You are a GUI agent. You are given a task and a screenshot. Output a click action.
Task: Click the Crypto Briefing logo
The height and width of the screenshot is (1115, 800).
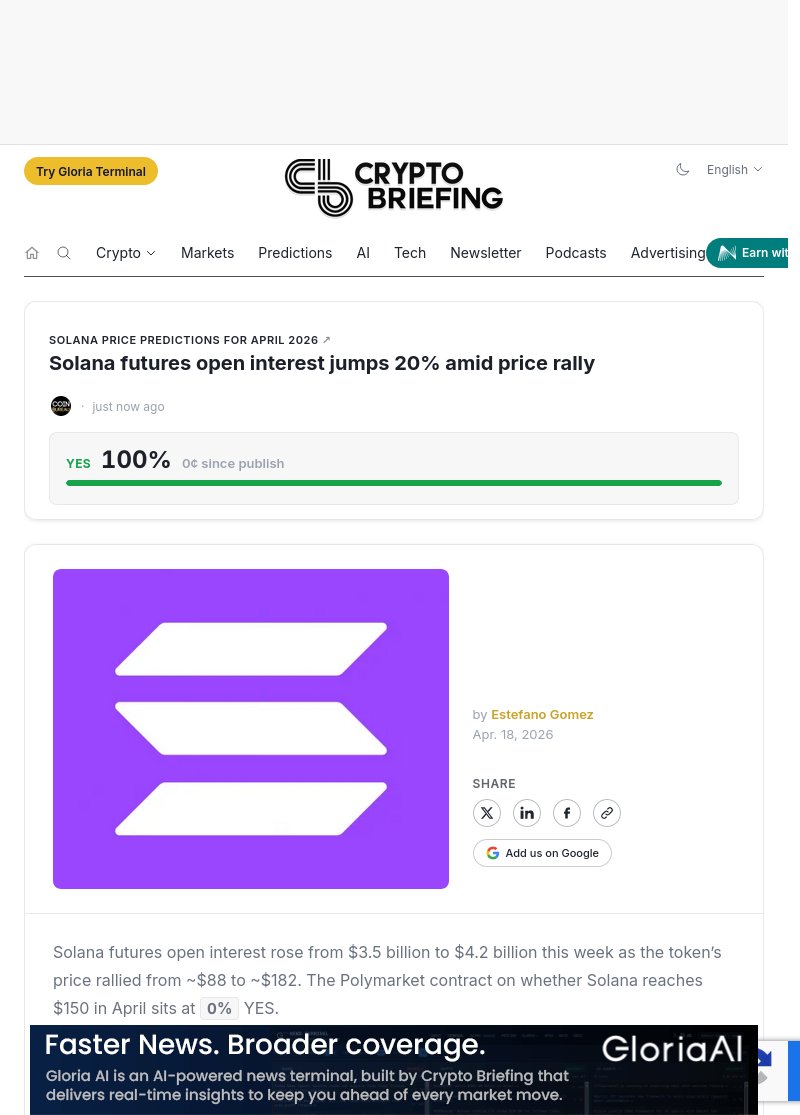[x=394, y=187]
